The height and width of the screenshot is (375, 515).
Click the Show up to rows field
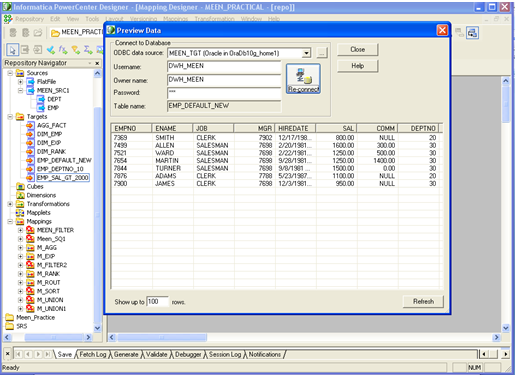point(157,302)
